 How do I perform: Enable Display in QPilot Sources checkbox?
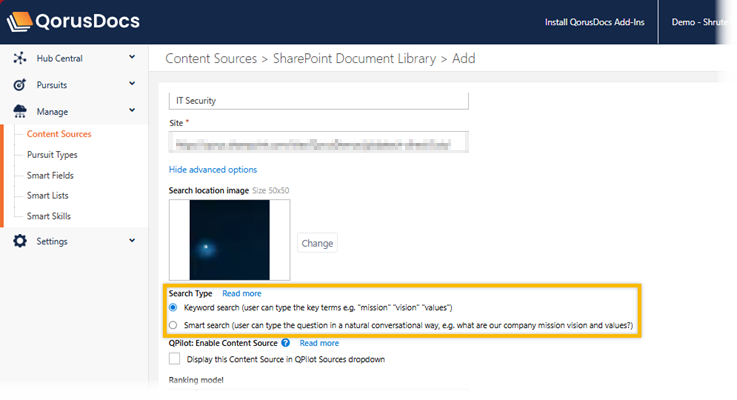[175, 359]
